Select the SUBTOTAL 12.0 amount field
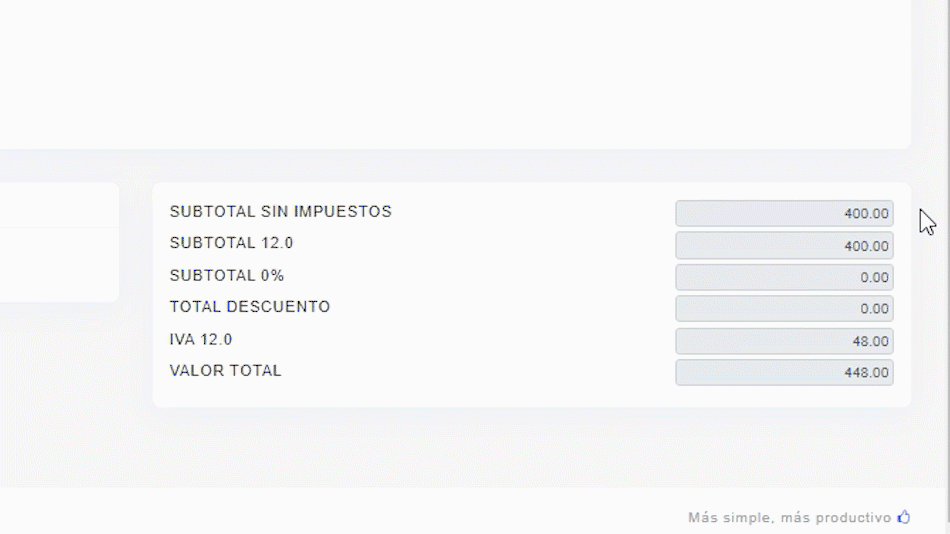This screenshot has height=534, width=950. 784,245
